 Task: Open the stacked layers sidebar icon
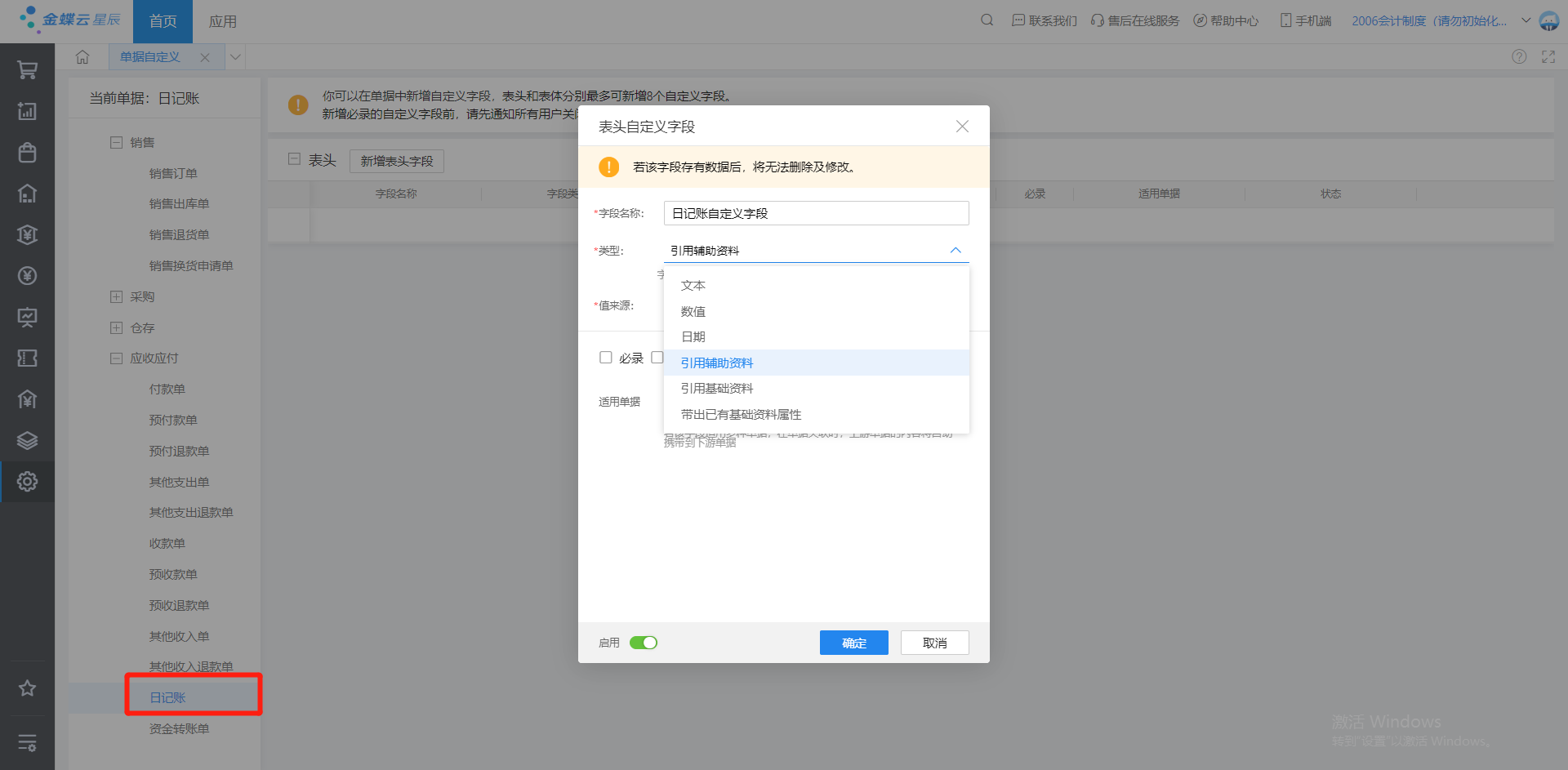pyautogui.click(x=27, y=441)
